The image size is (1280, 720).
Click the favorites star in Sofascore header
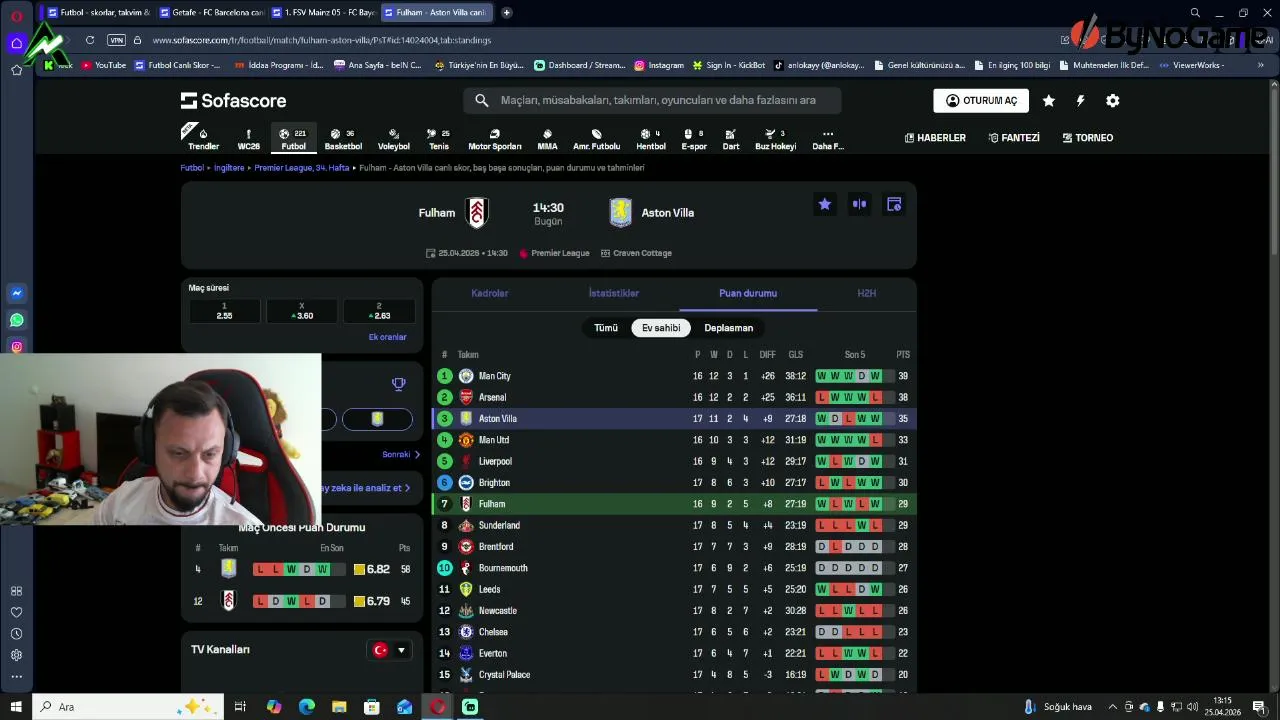pyautogui.click(x=1048, y=101)
